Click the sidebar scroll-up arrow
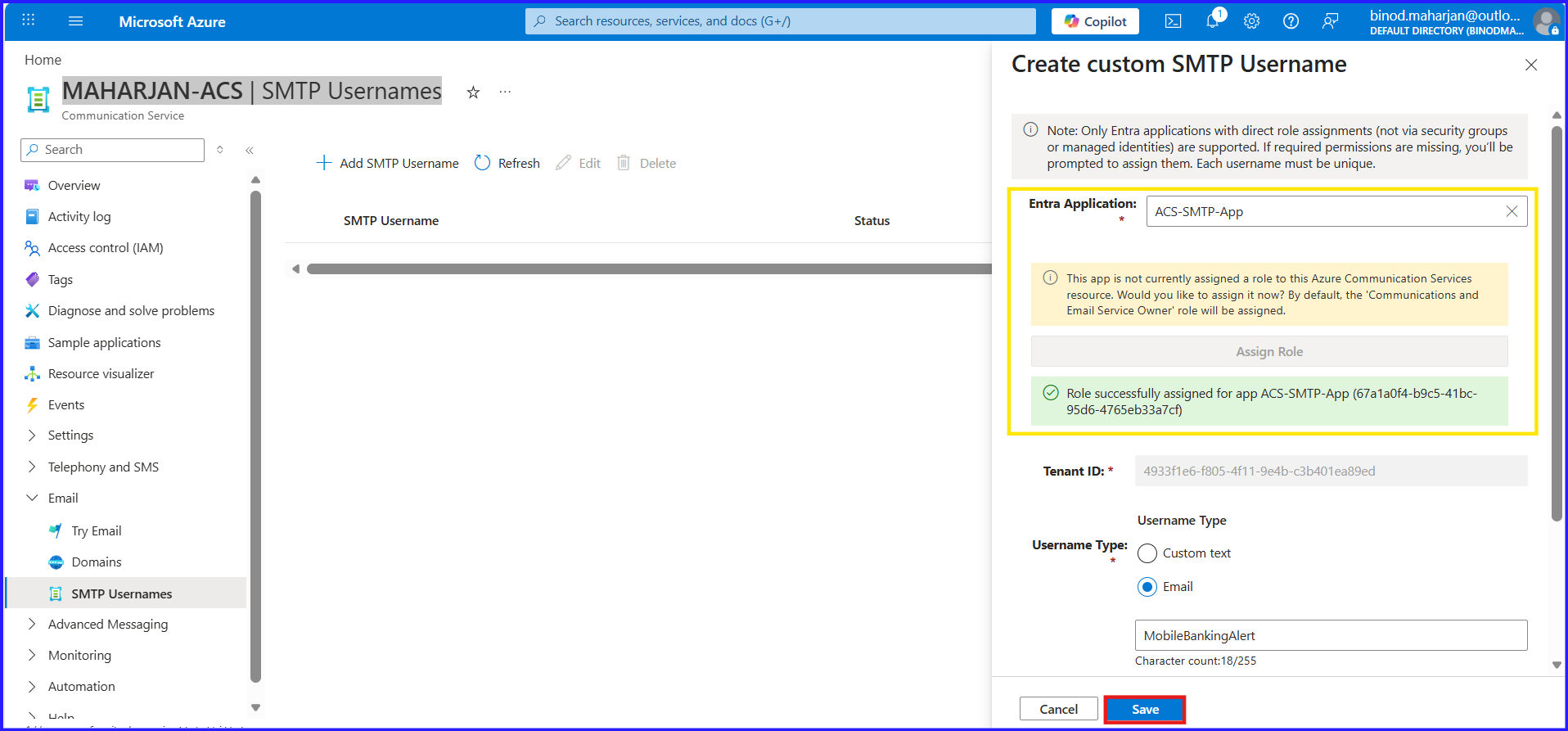 tap(255, 180)
